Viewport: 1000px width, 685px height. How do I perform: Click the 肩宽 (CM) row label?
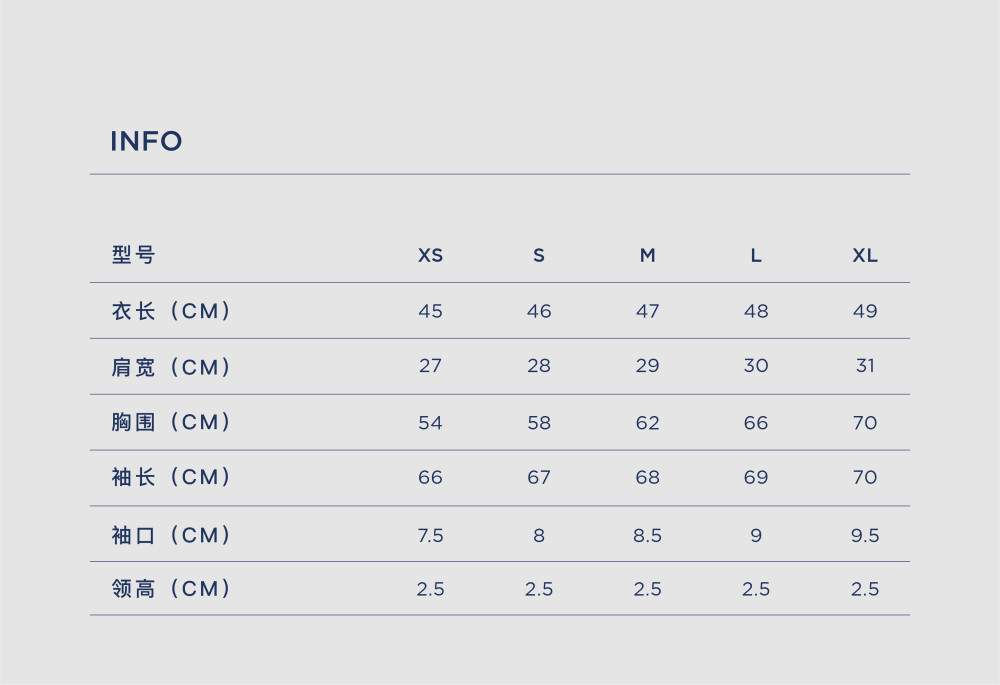(170, 367)
